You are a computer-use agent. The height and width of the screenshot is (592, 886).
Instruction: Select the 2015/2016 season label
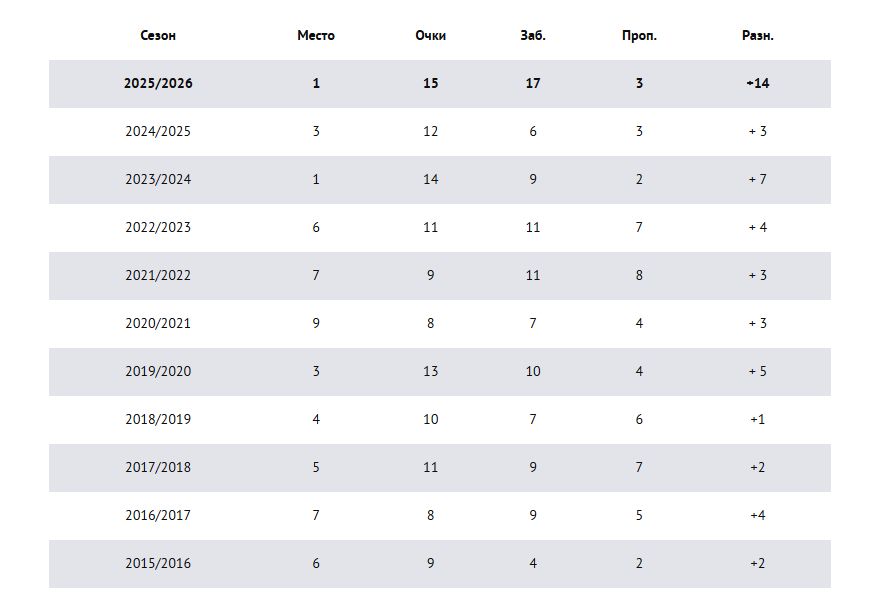[x=158, y=564]
